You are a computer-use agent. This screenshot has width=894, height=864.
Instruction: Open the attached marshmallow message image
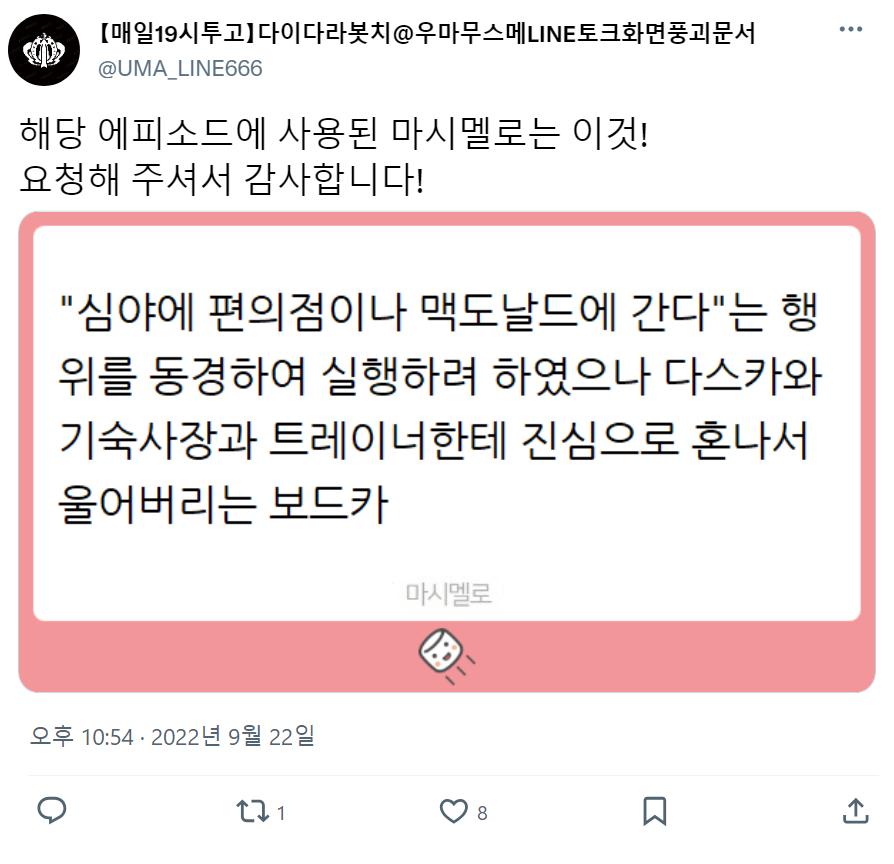click(447, 452)
